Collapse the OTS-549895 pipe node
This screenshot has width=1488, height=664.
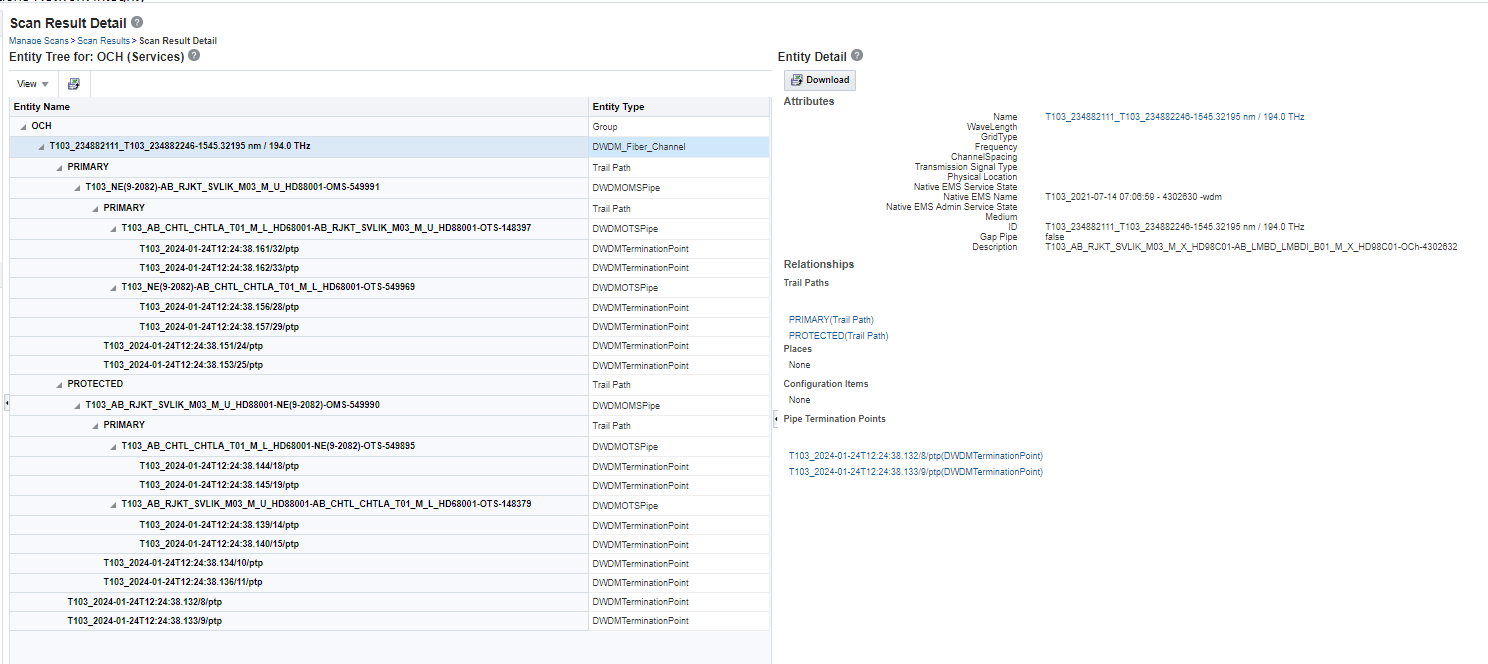[113, 447]
